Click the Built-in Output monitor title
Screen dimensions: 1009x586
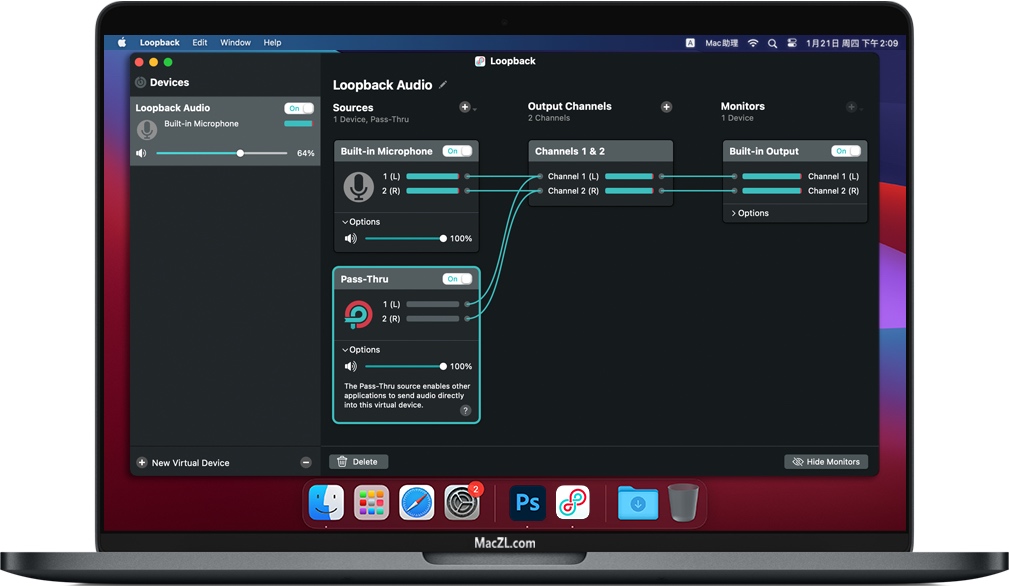point(764,151)
